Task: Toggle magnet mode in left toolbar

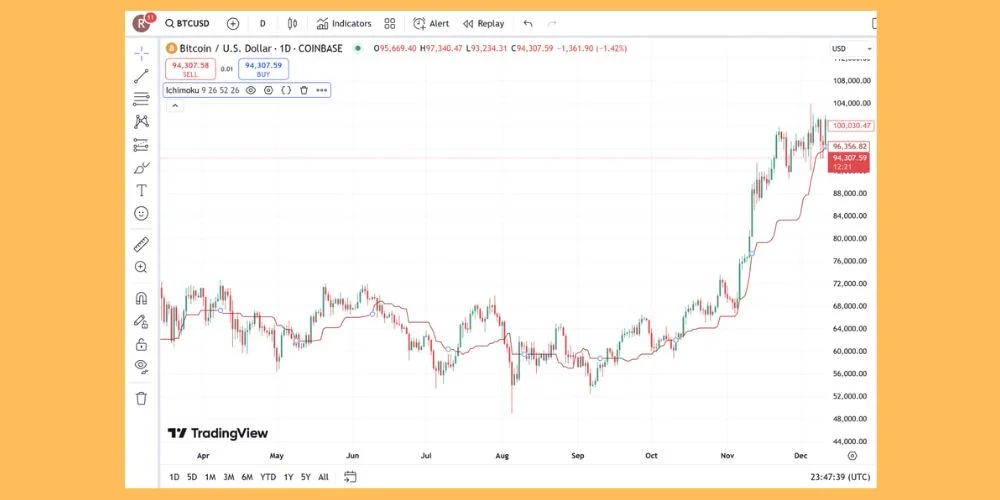Action: (141, 298)
